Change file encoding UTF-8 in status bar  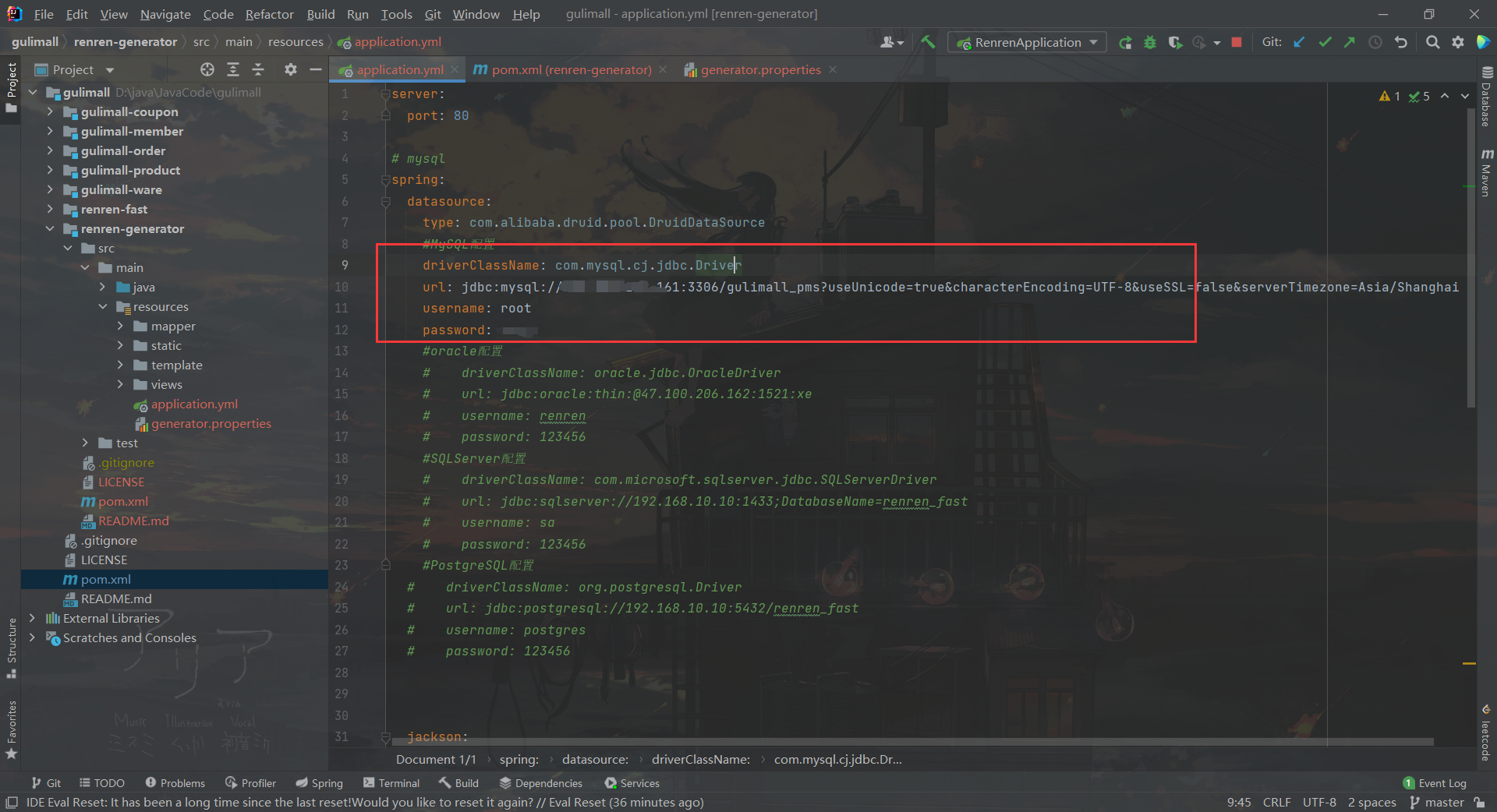point(1319,803)
